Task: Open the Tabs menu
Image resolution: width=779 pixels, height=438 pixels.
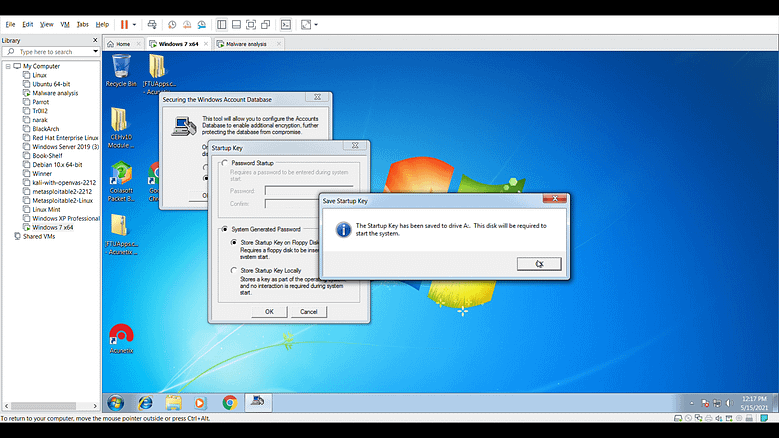Action: [82, 24]
